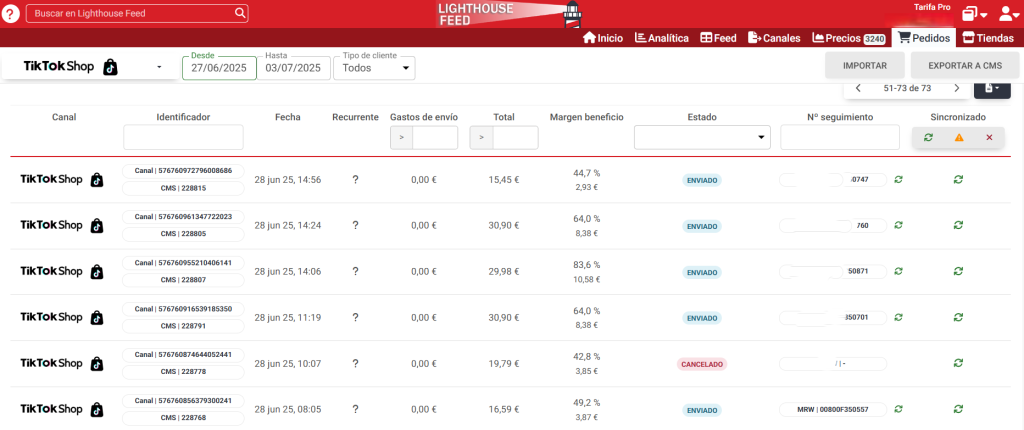Open the Tiendas tab

988,38
